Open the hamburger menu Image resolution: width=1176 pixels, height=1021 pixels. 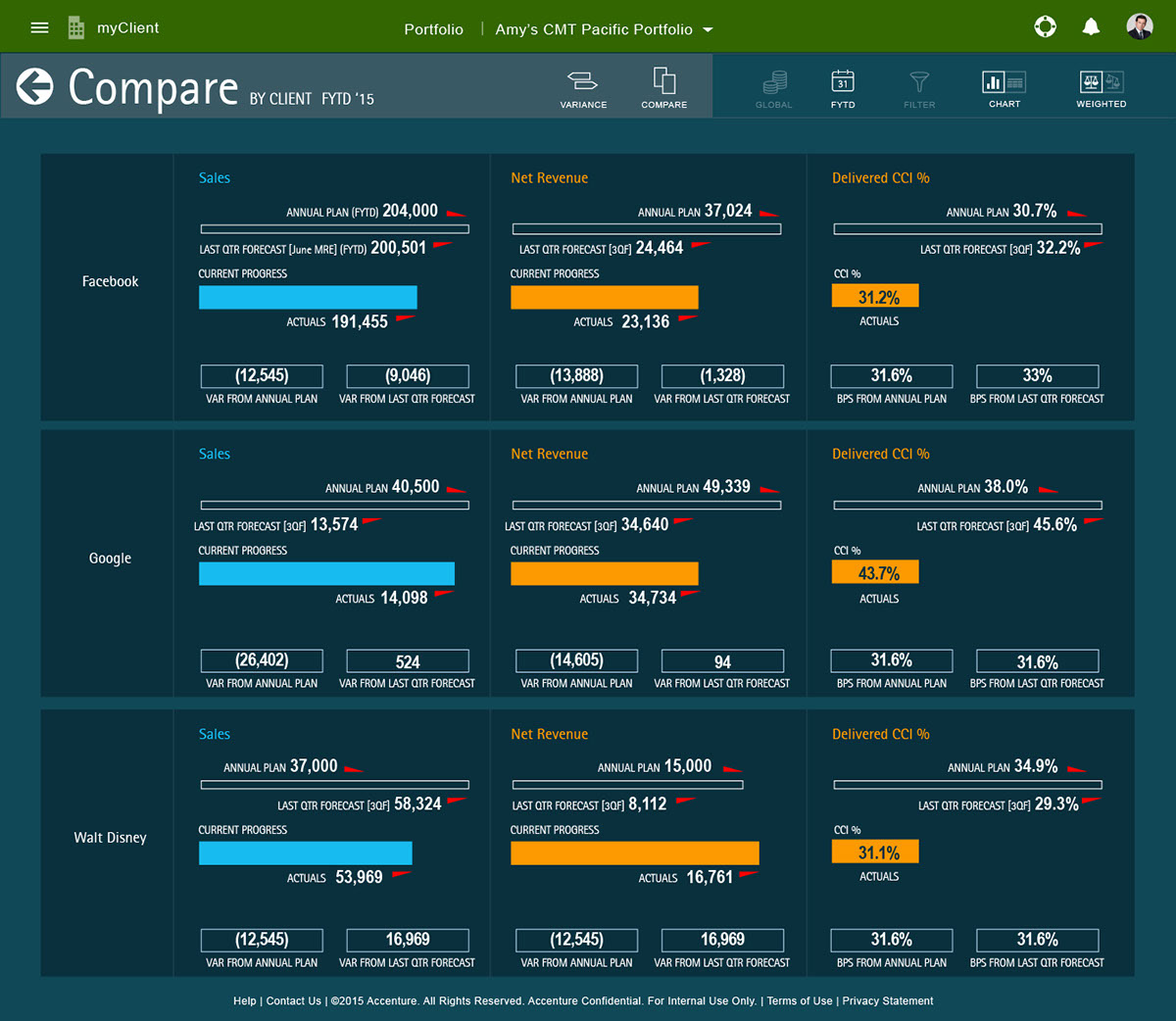(x=39, y=27)
